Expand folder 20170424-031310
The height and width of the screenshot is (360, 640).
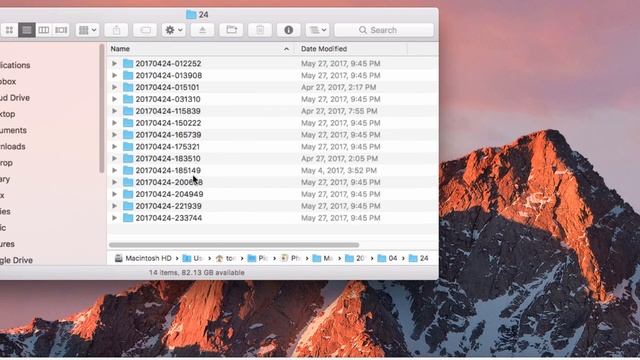[115, 99]
